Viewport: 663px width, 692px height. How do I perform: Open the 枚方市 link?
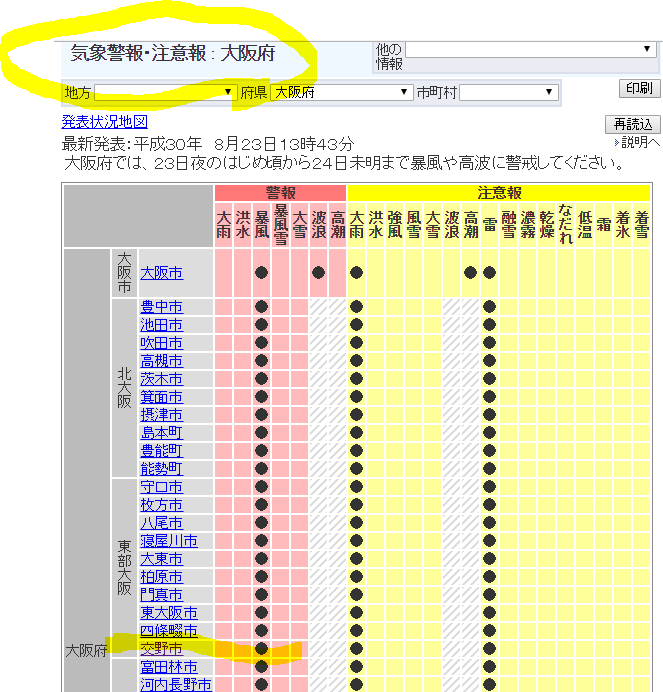click(x=161, y=505)
